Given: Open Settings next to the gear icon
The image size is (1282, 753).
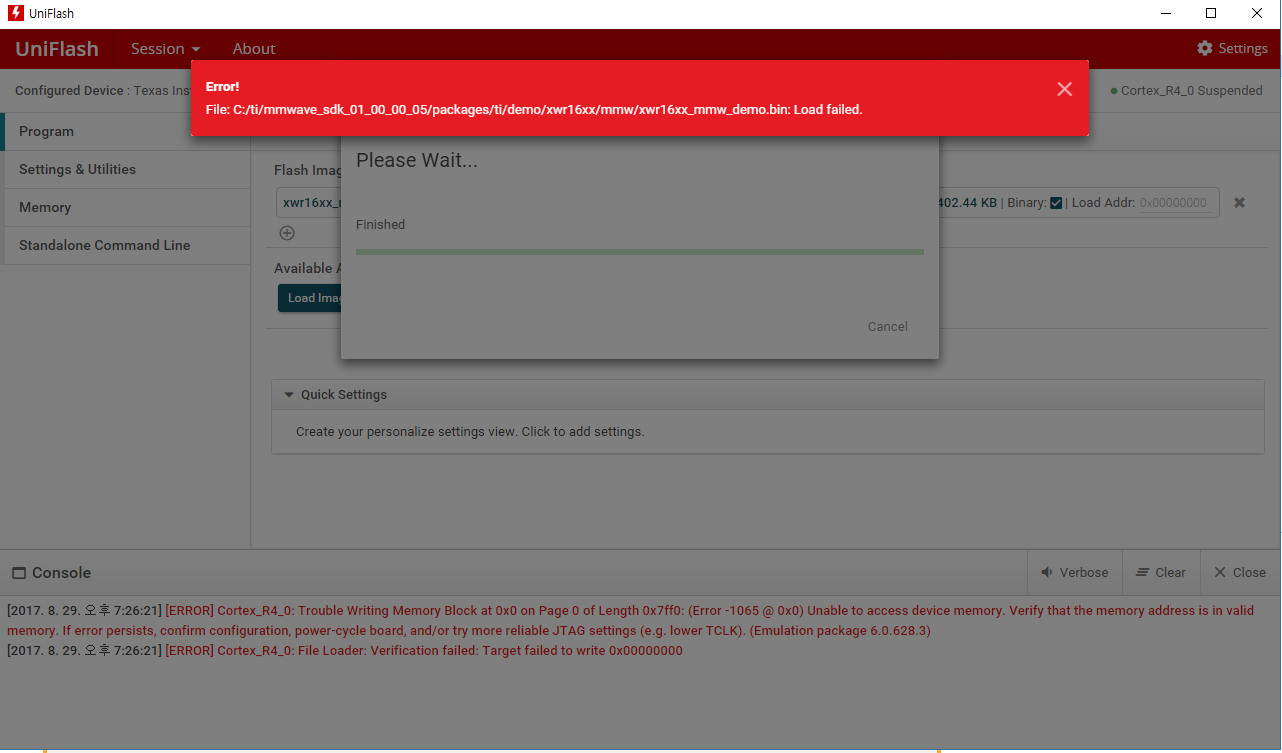Looking at the screenshot, I should click(x=1232, y=48).
